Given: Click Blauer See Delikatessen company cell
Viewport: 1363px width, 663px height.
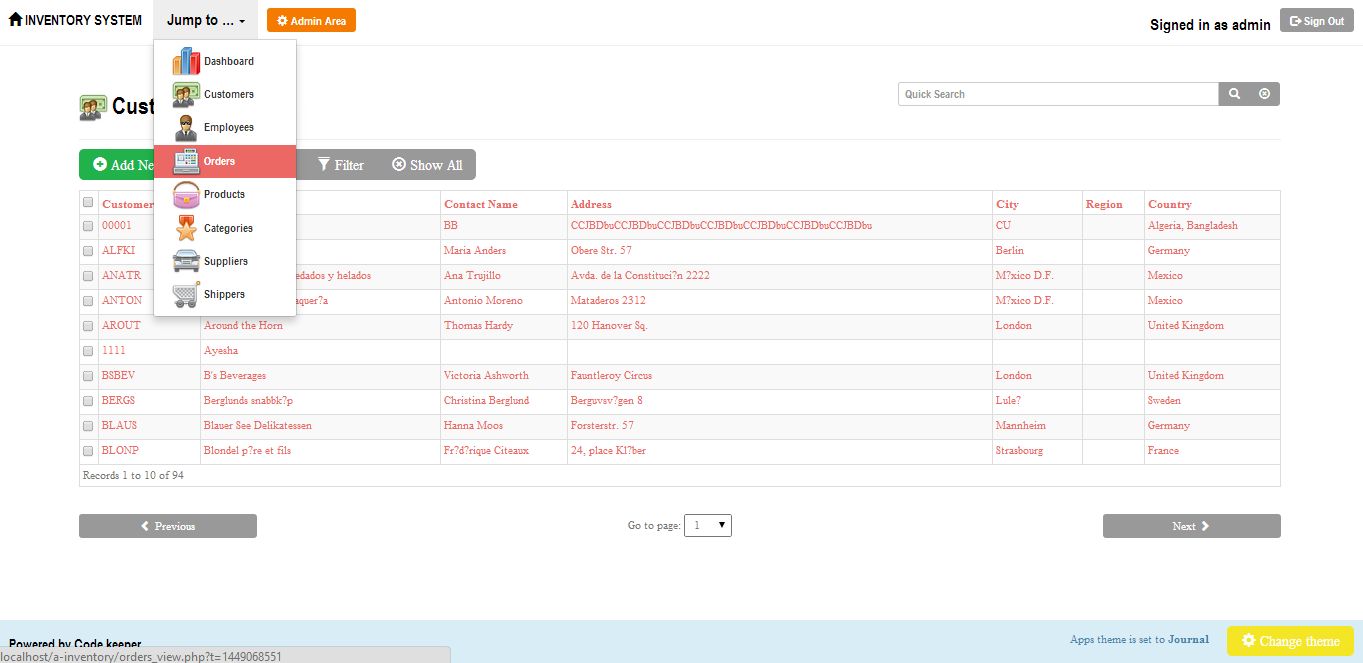Looking at the screenshot, I should [x=258, y=425].
